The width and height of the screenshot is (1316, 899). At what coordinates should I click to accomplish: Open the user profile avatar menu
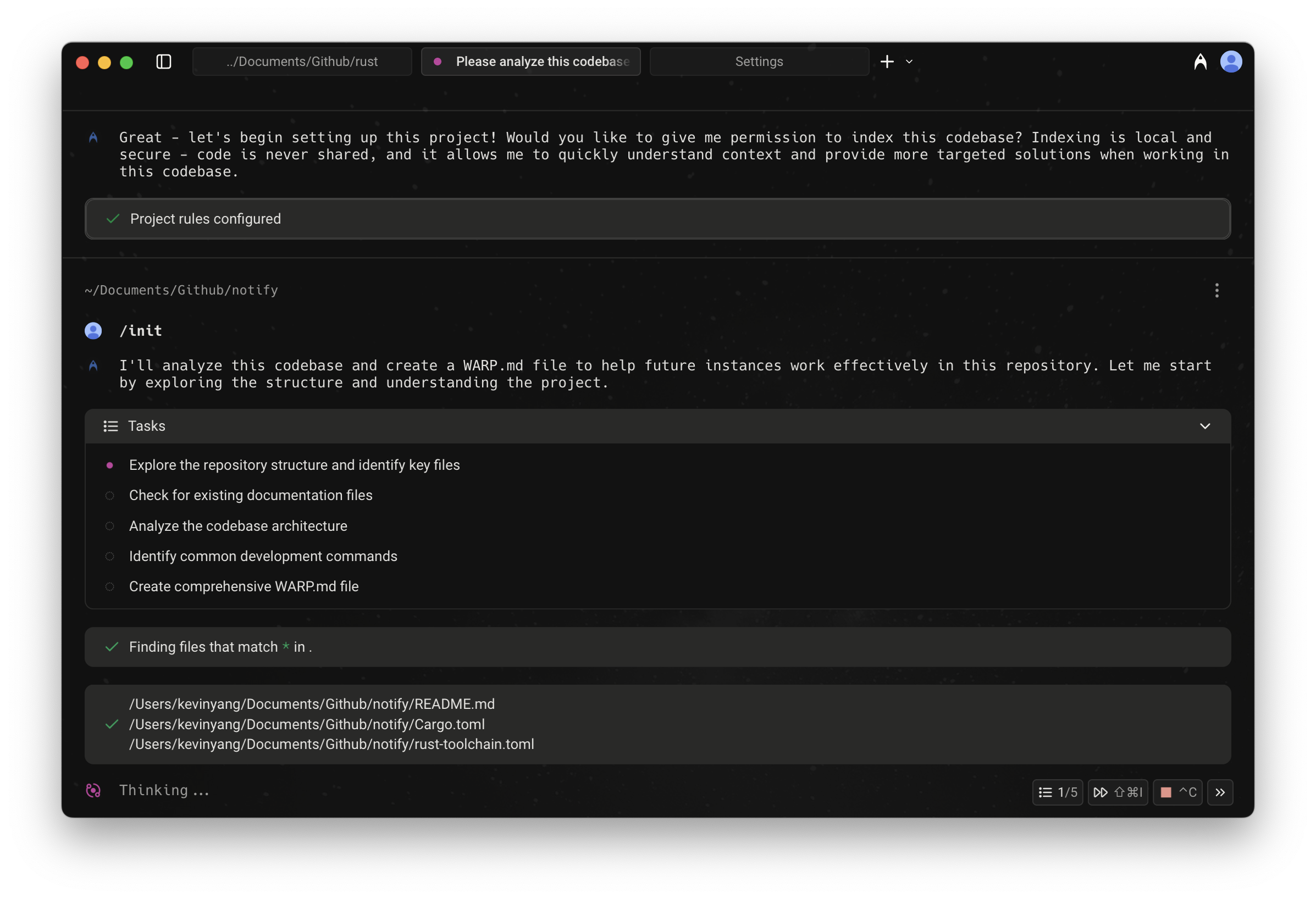click(x=1230, y=62)
